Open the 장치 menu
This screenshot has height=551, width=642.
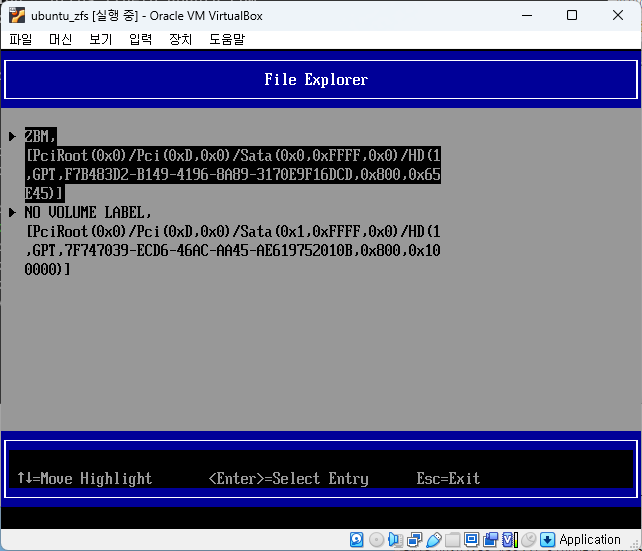point(181,39)
